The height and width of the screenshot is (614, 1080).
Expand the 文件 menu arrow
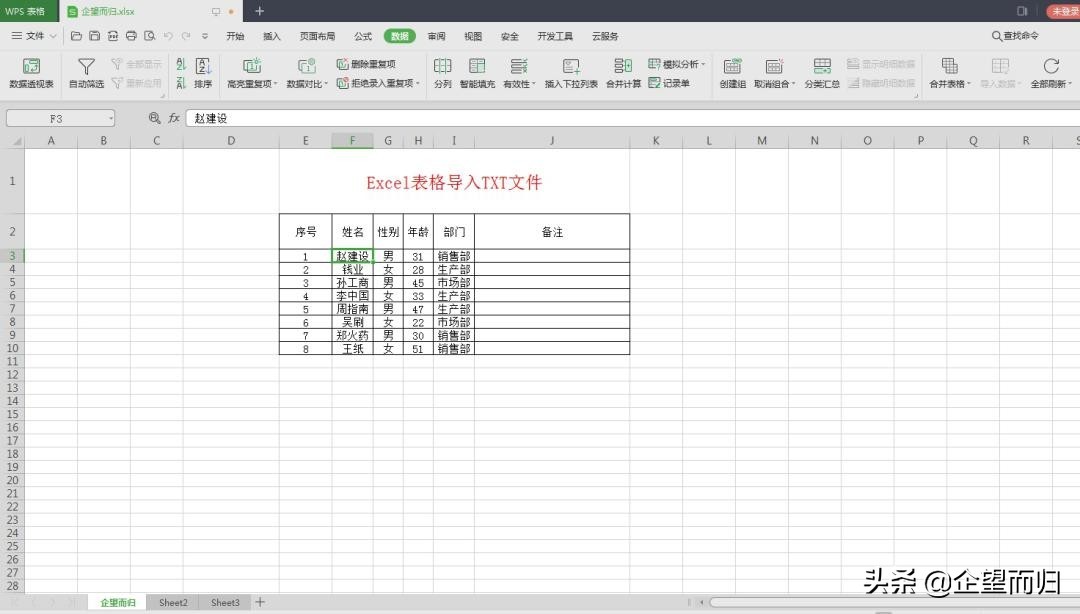click(x=53, y=36)
